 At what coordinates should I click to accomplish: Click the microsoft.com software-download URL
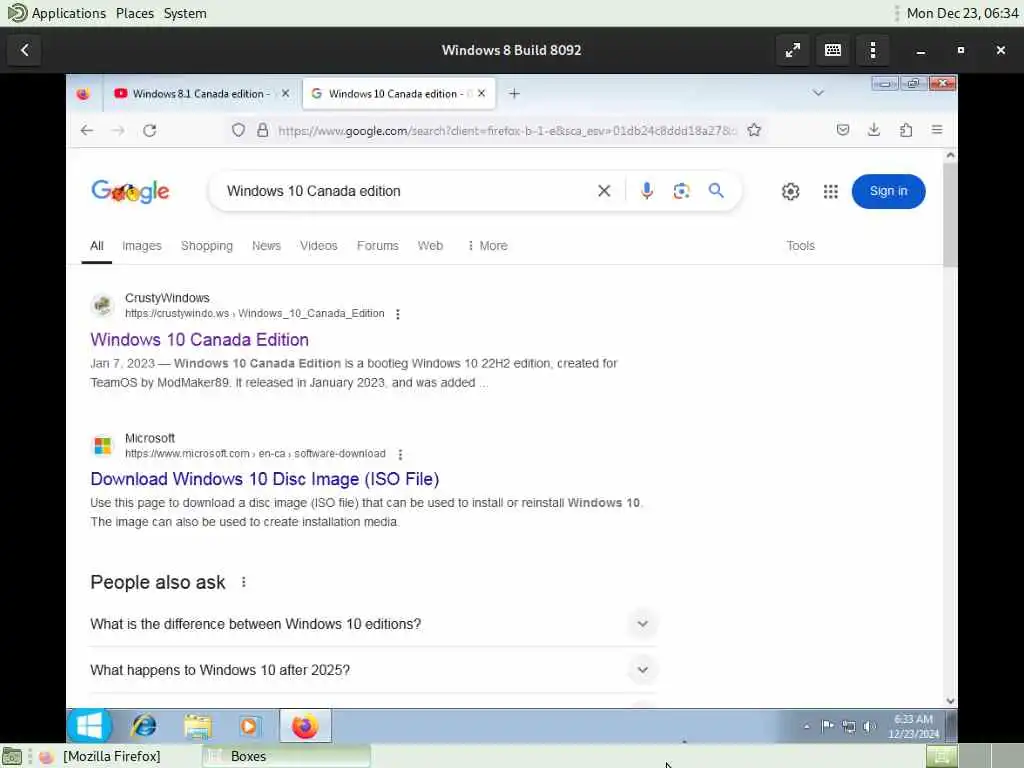point(255,453)
